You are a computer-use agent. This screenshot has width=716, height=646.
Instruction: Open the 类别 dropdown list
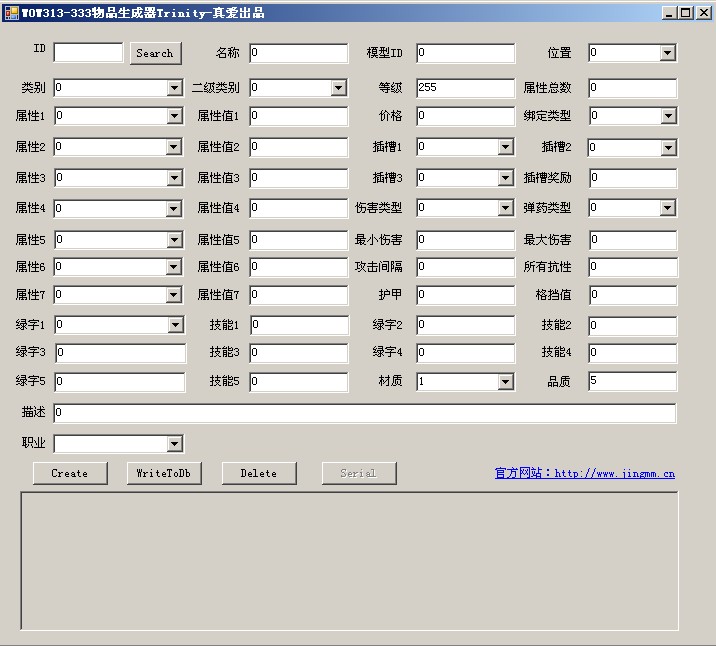tap(174, 88)
